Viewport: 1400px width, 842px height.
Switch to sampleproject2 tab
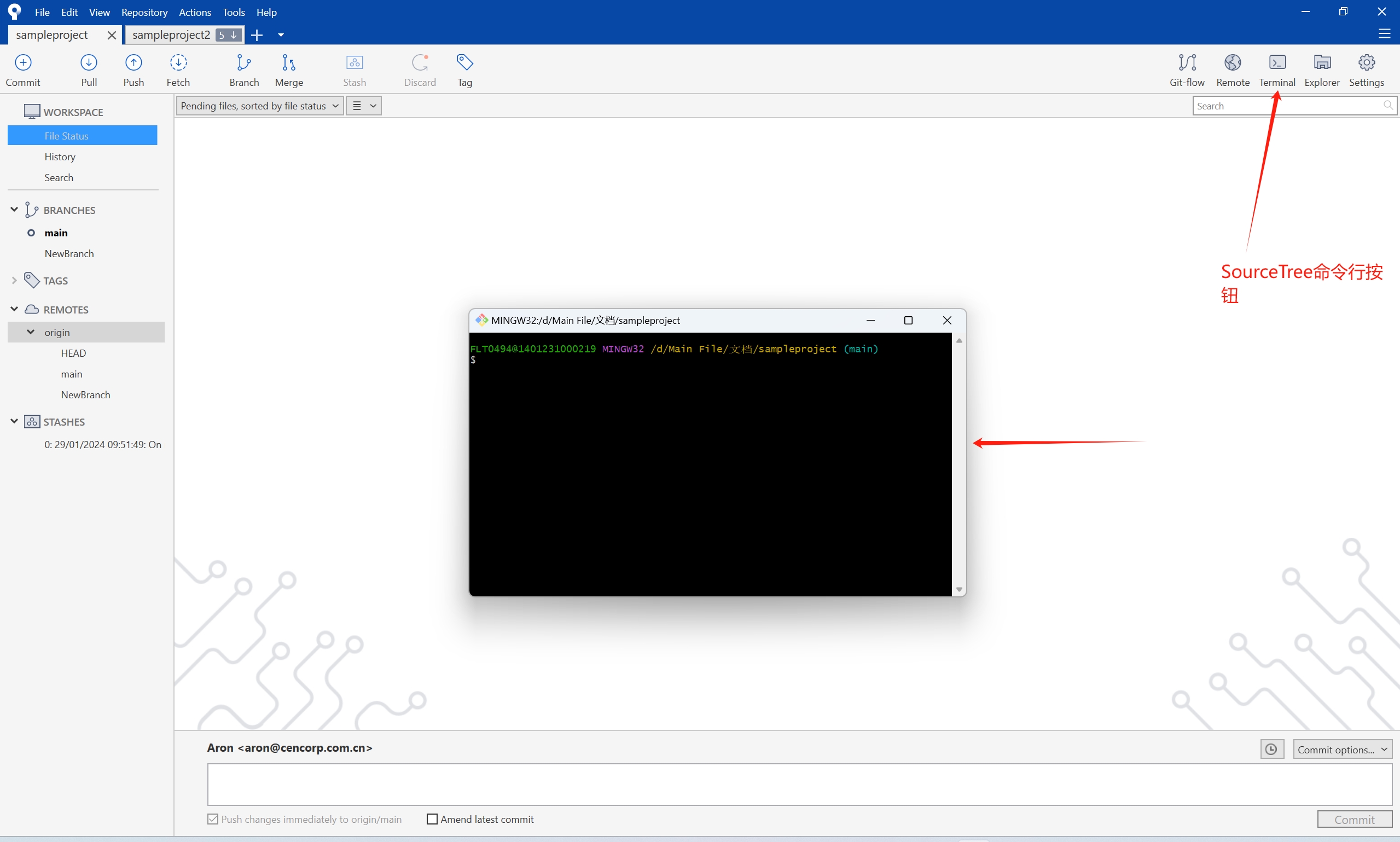click(x=171, y=35)
